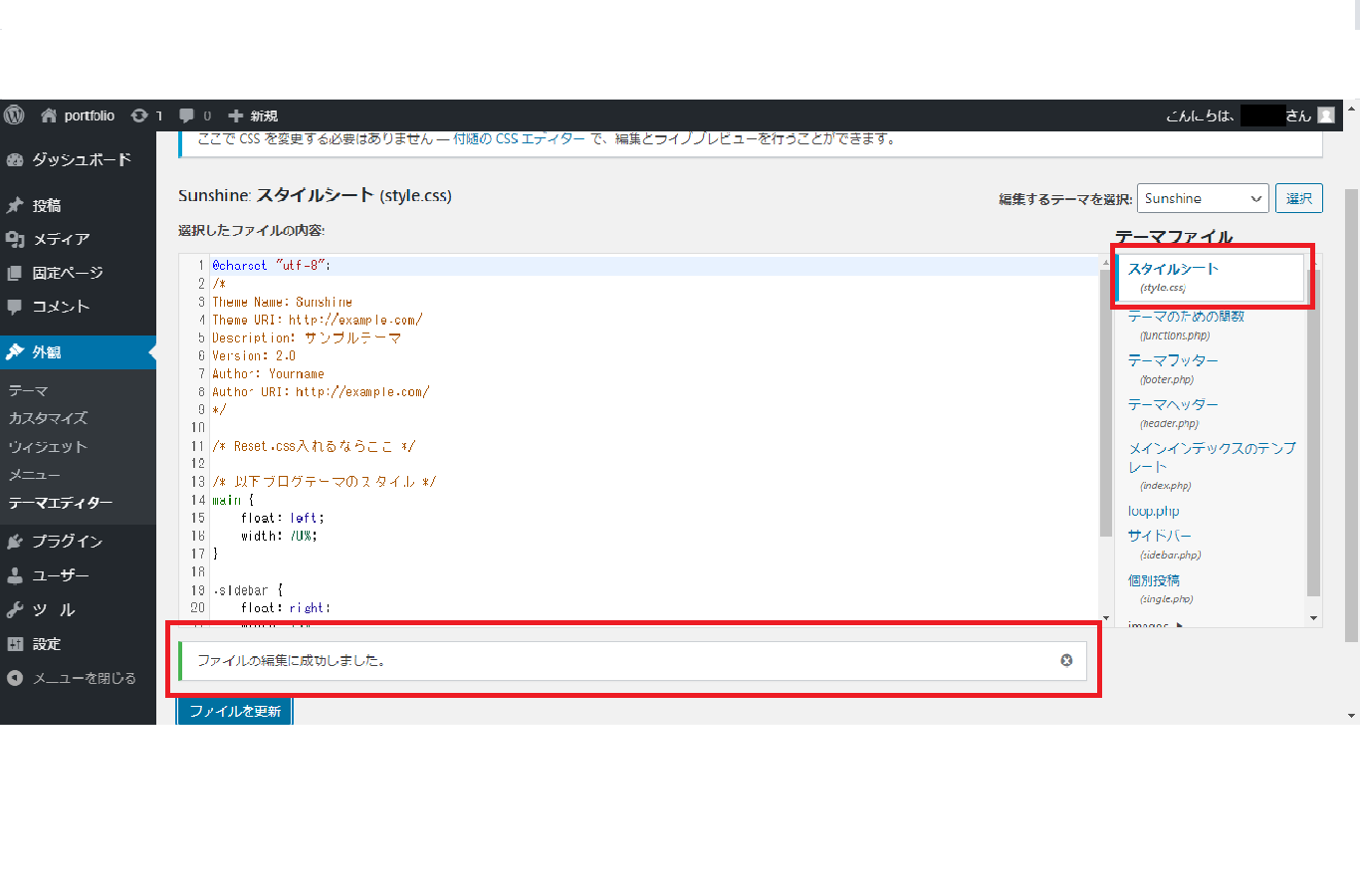Click the 選択 button
The height and width of the screenshot is (896, 1360).
1298,198
